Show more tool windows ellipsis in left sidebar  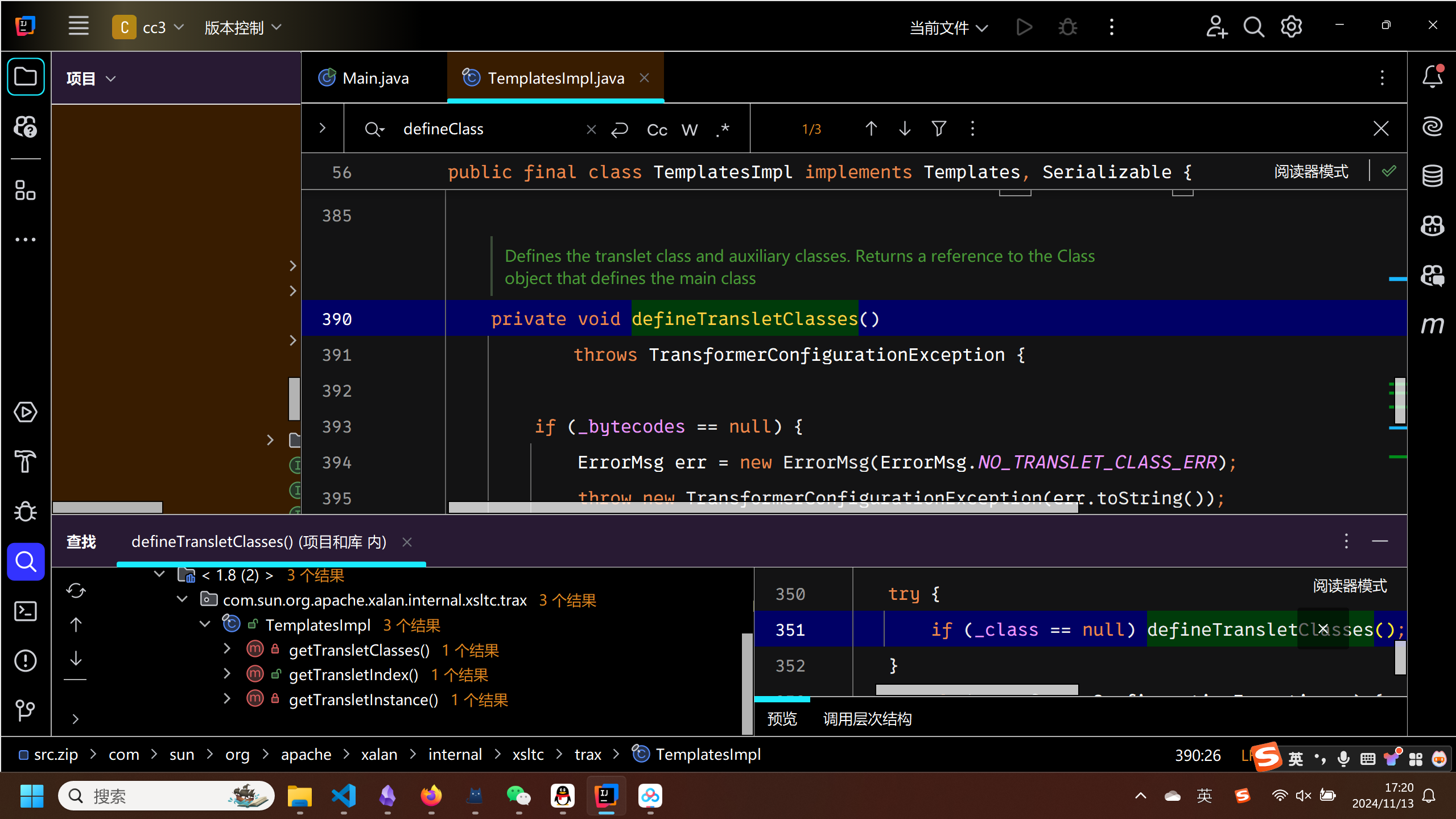(26, 240)
